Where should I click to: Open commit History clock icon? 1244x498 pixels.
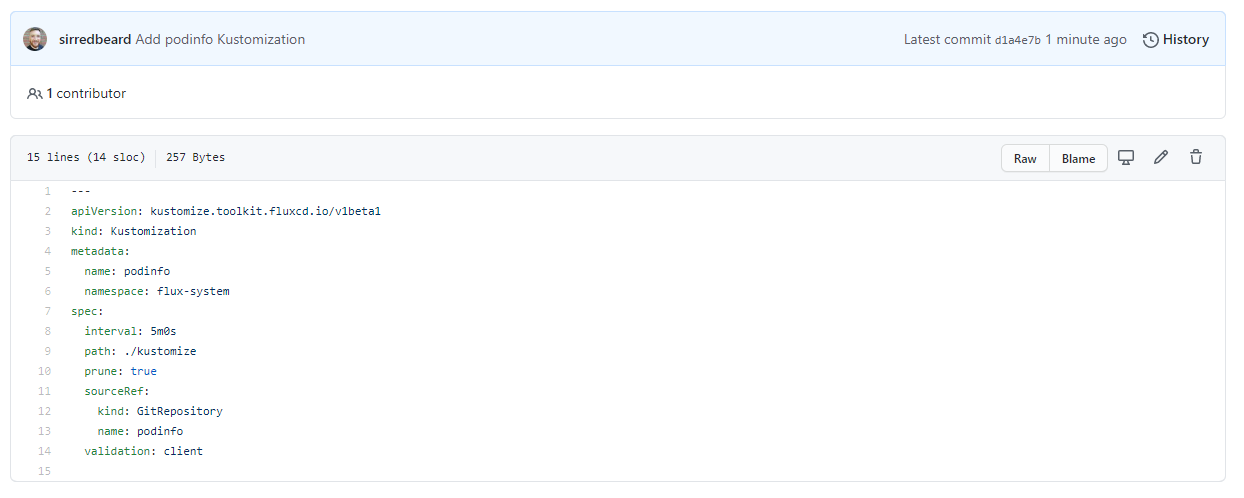click(1151, 40)
